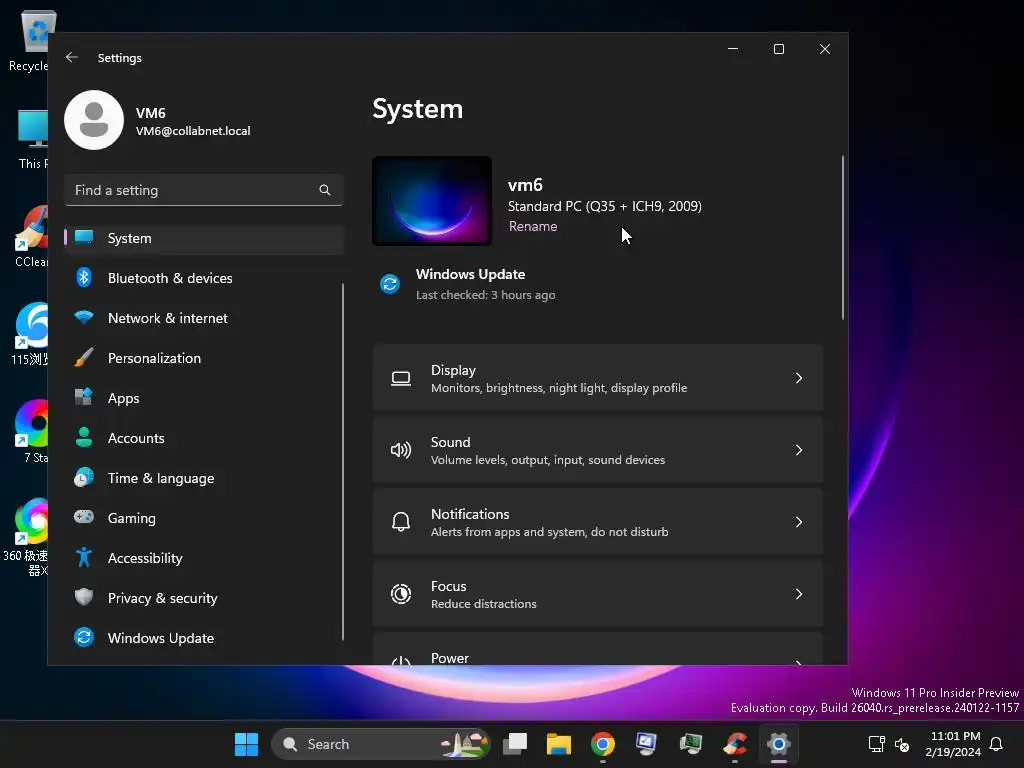
Task: Click the Settings gear on the taskbar
Action: pos(778,744)
